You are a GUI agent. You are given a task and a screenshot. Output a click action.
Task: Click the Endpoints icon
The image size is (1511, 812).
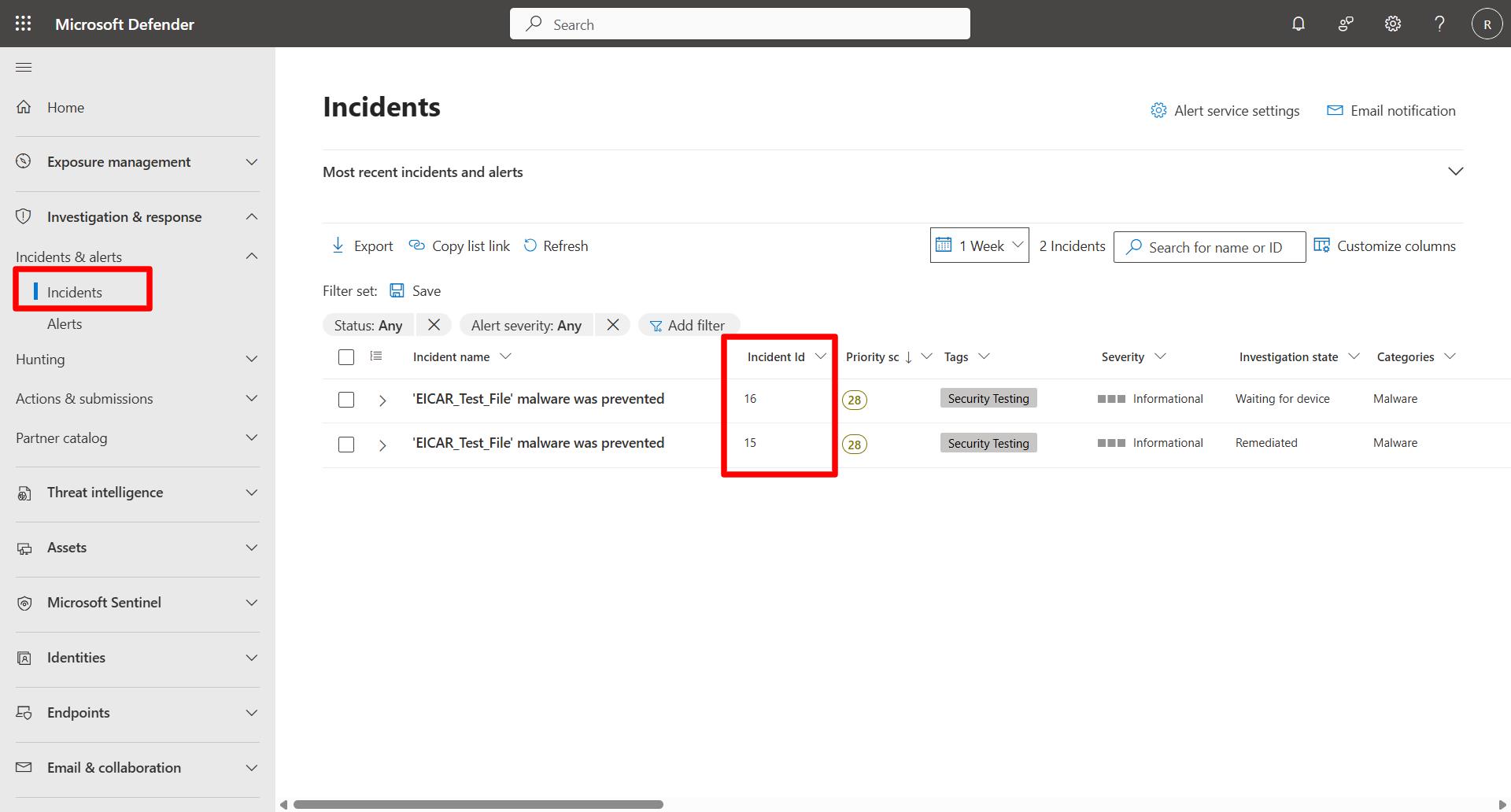coord(24,713)
